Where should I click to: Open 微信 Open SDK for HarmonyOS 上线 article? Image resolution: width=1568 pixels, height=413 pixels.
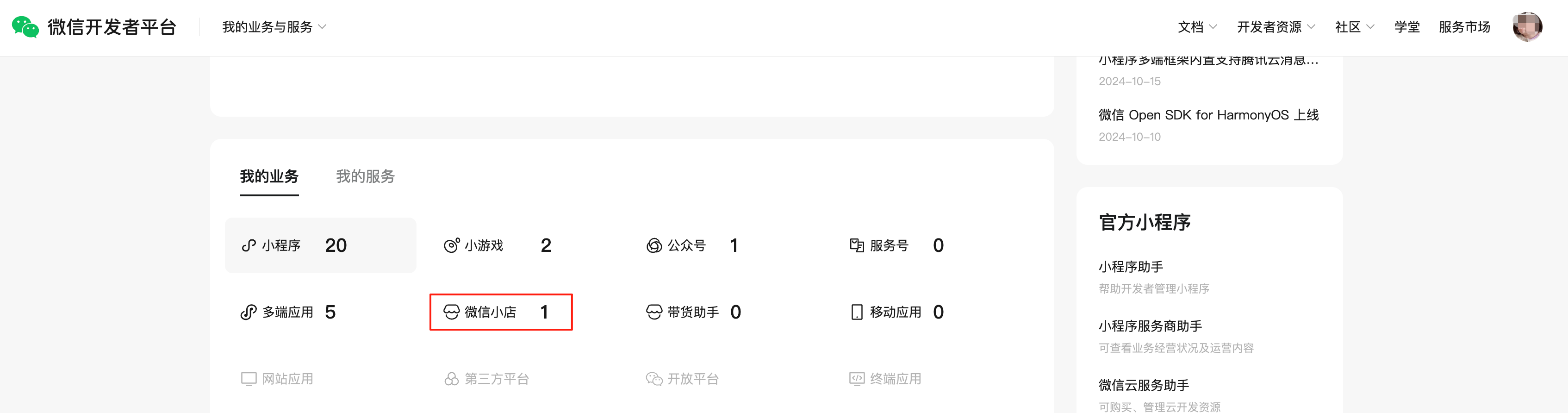point(1208,115)
